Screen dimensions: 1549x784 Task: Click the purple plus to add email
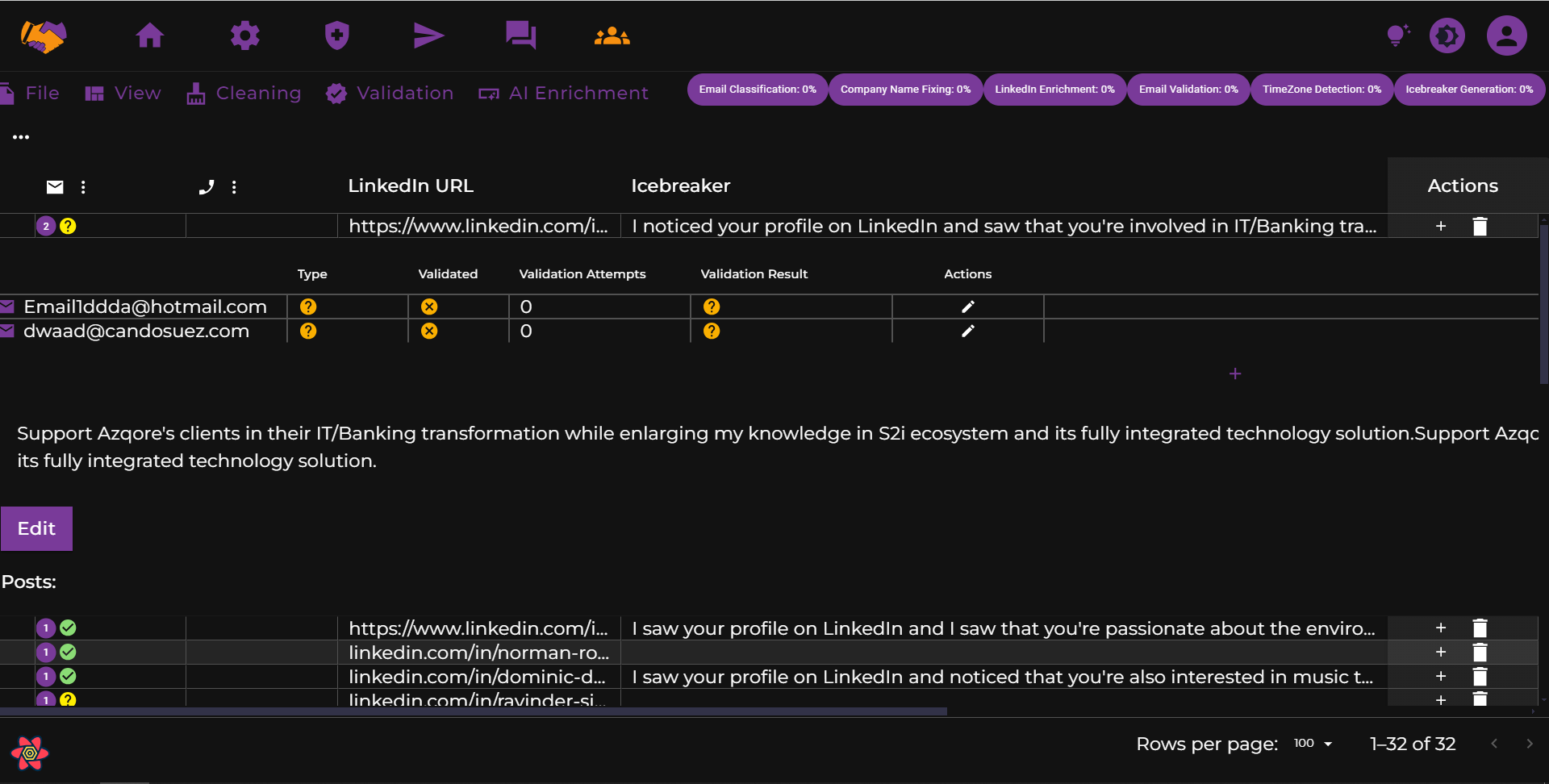tap(1234, 373)
